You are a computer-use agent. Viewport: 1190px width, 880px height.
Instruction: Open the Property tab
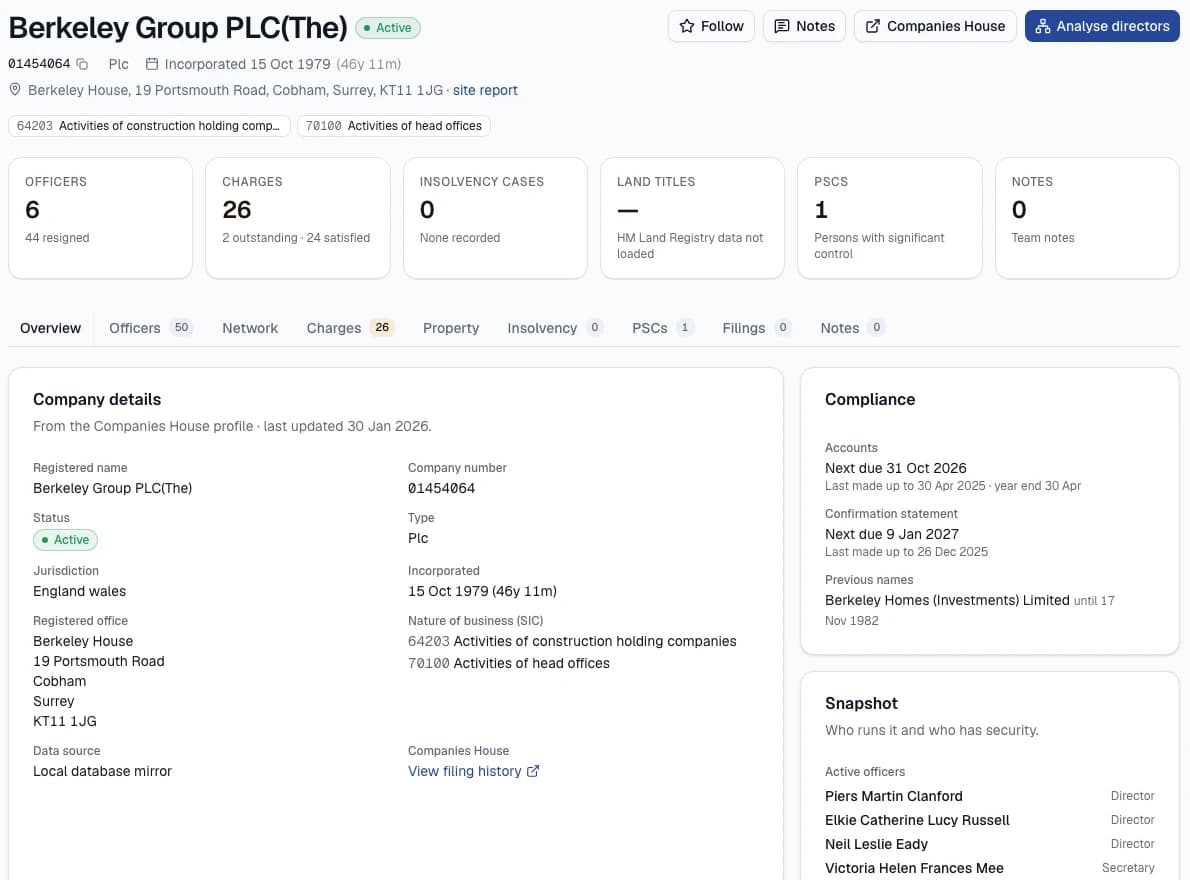tap(451, 328)
